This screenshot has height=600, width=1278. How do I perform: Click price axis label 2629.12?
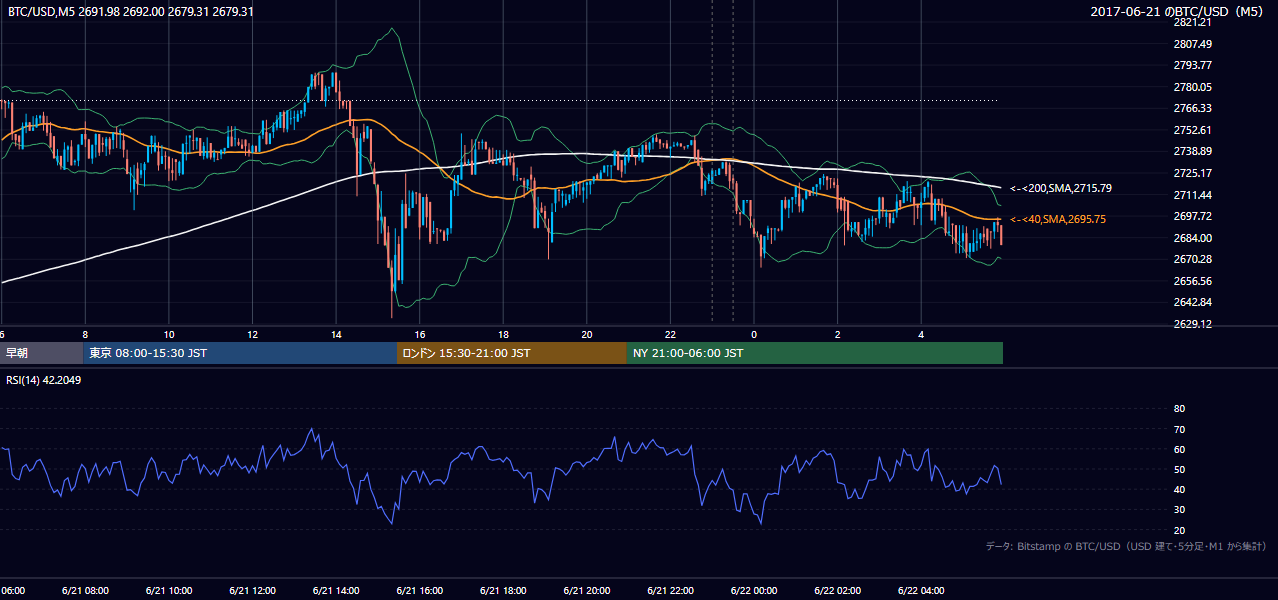coord(1193,324)
